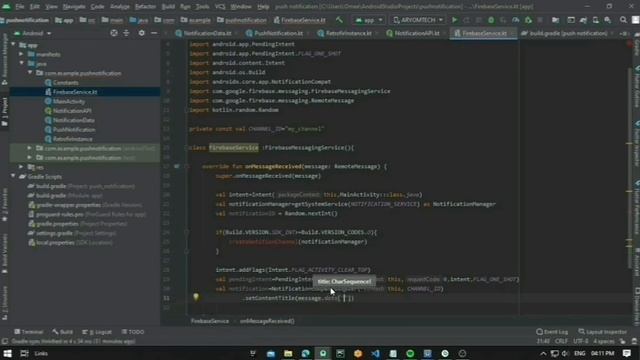Viewport: 640px width, 360px height.
Task: Expand the manifests folder node
Action: pos(22,54)
